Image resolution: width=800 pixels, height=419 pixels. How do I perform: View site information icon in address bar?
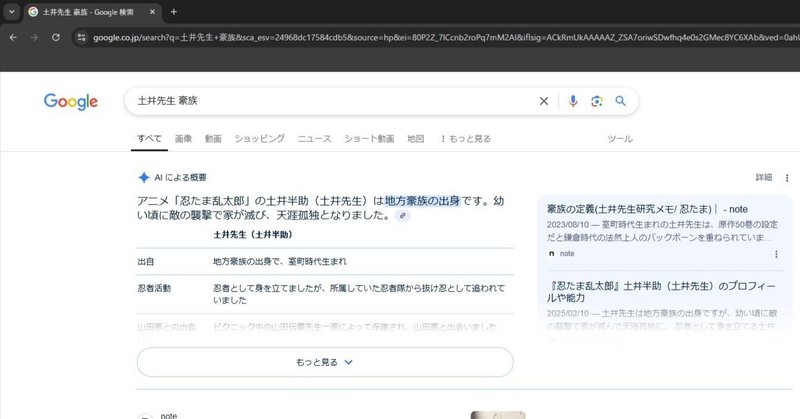pyautogui.click(x=82, y=37)
